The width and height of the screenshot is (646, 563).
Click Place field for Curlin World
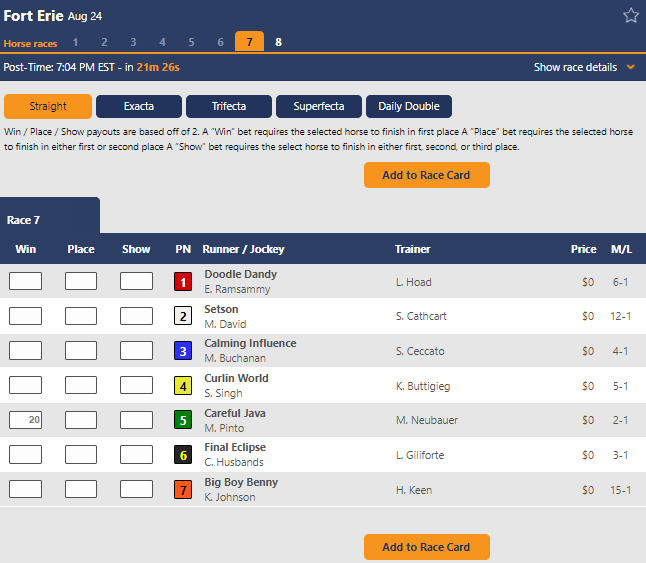pos(81,385)
